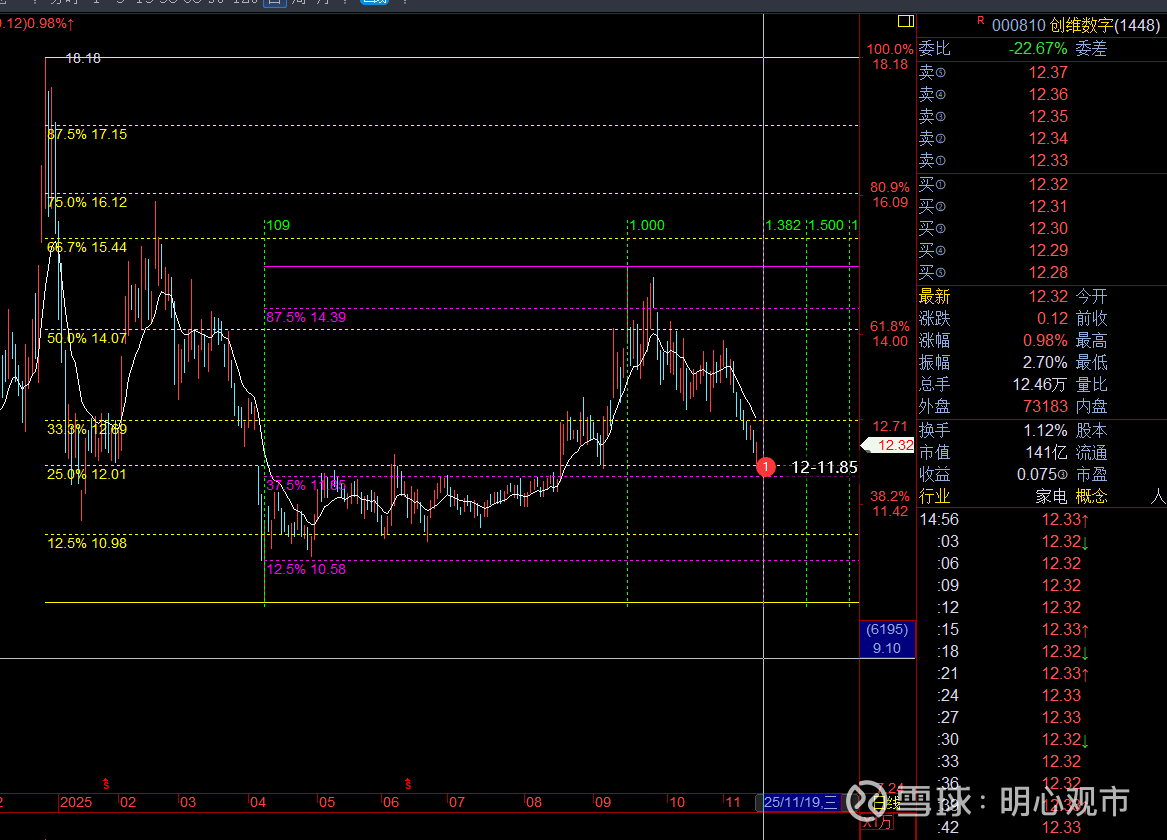
Task: Click the 38.2% 11.42 axis label
Action: click(890, 504)
